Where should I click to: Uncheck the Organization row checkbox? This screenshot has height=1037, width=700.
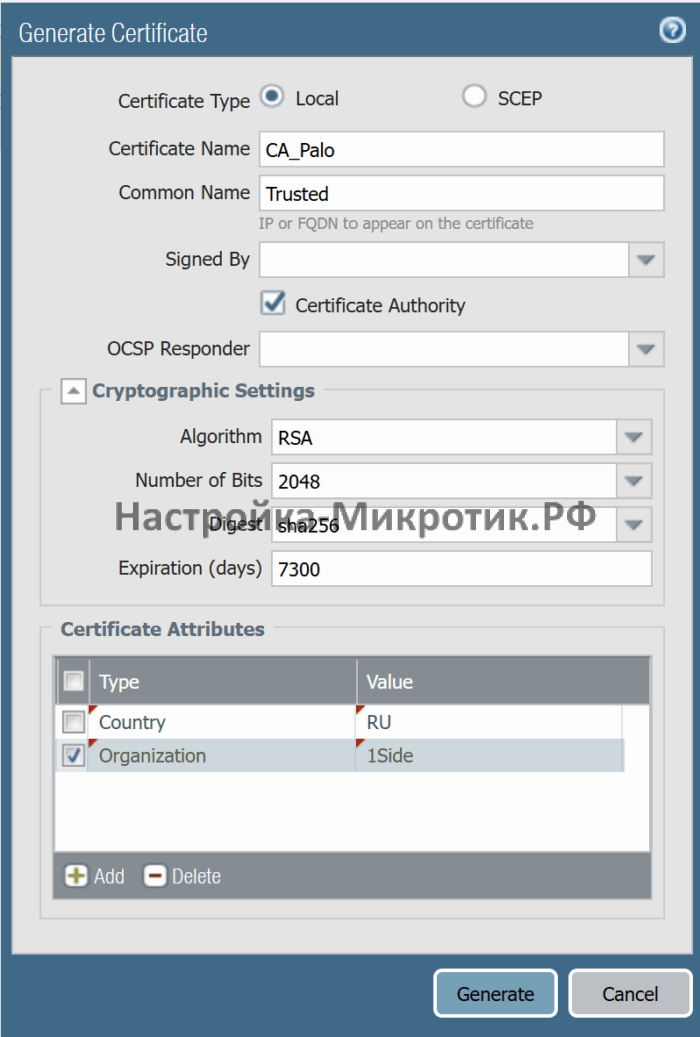click(73, 755)
